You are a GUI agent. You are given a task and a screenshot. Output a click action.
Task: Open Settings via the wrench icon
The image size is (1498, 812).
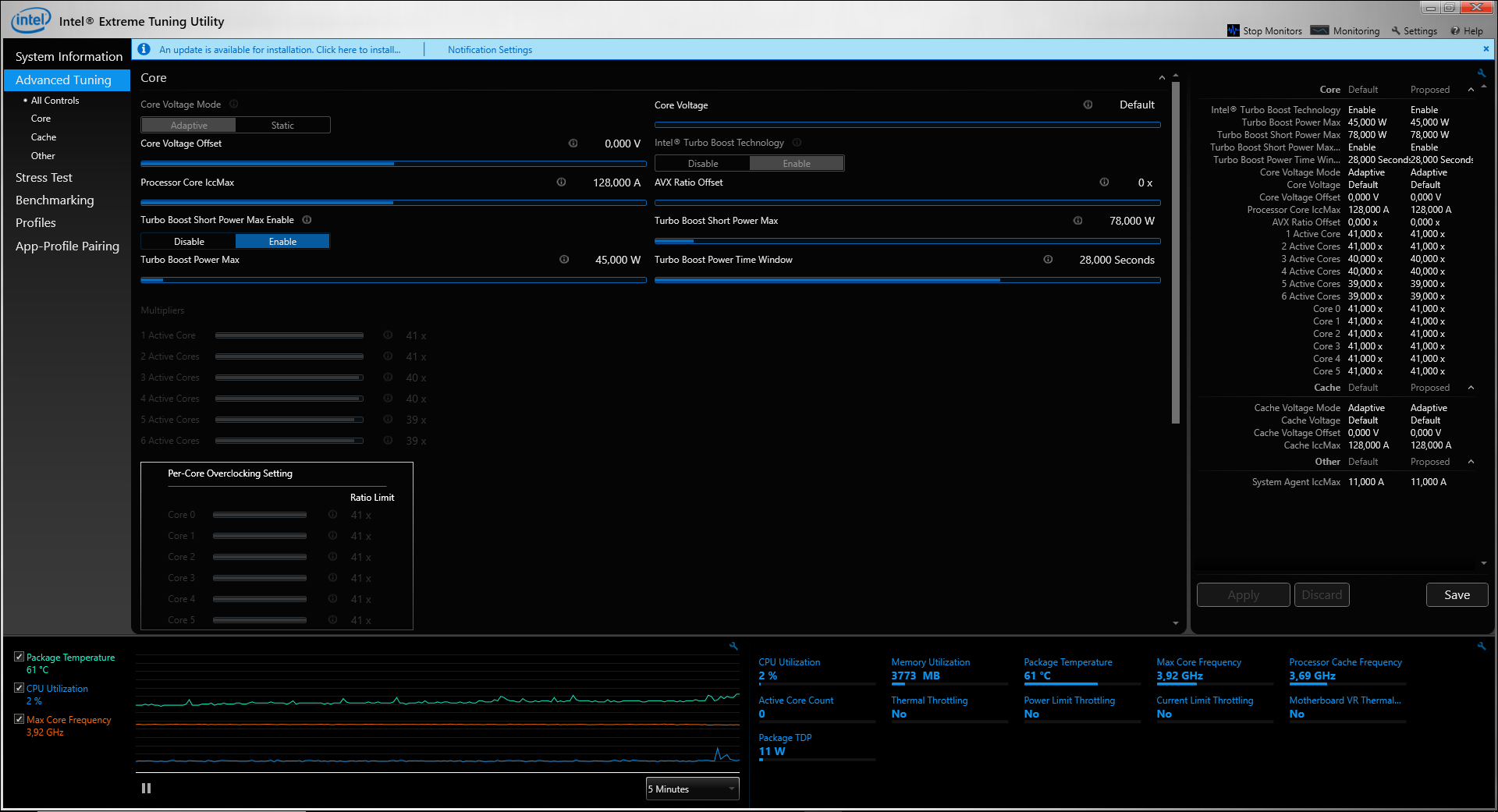click(x=1396, y=31)
